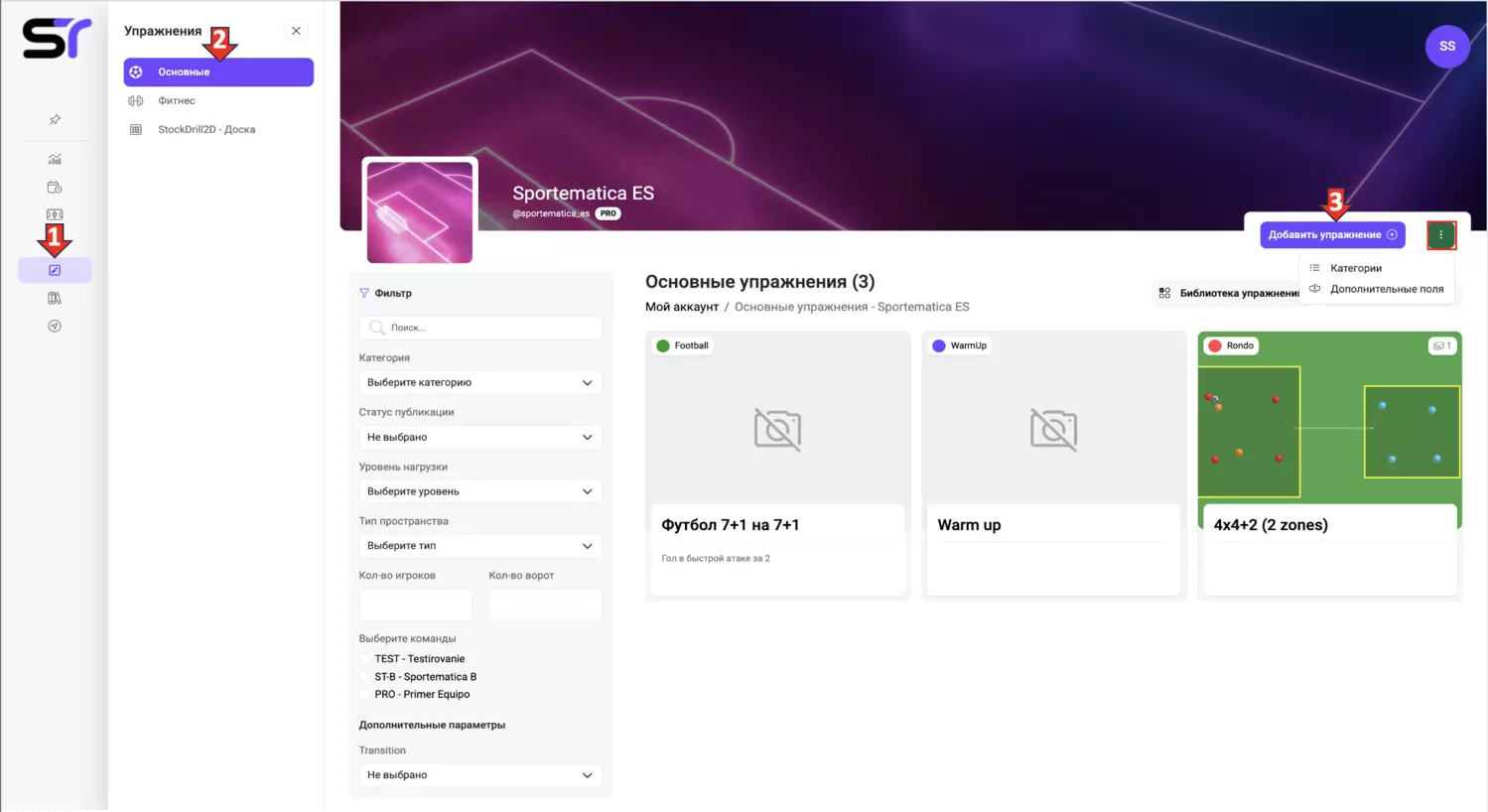Close the Упражнения panel
The width and height of the screenshot is (1488, 812).
[296, 31]
